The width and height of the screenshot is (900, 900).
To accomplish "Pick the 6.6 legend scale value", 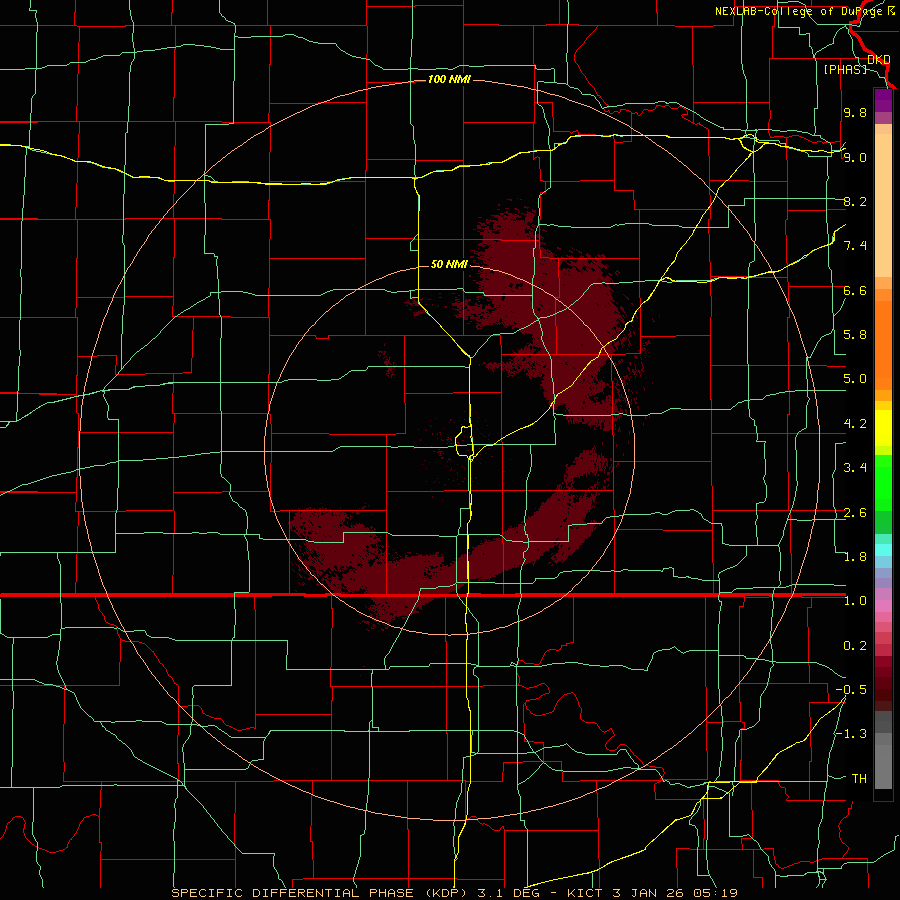I will 855,290.
